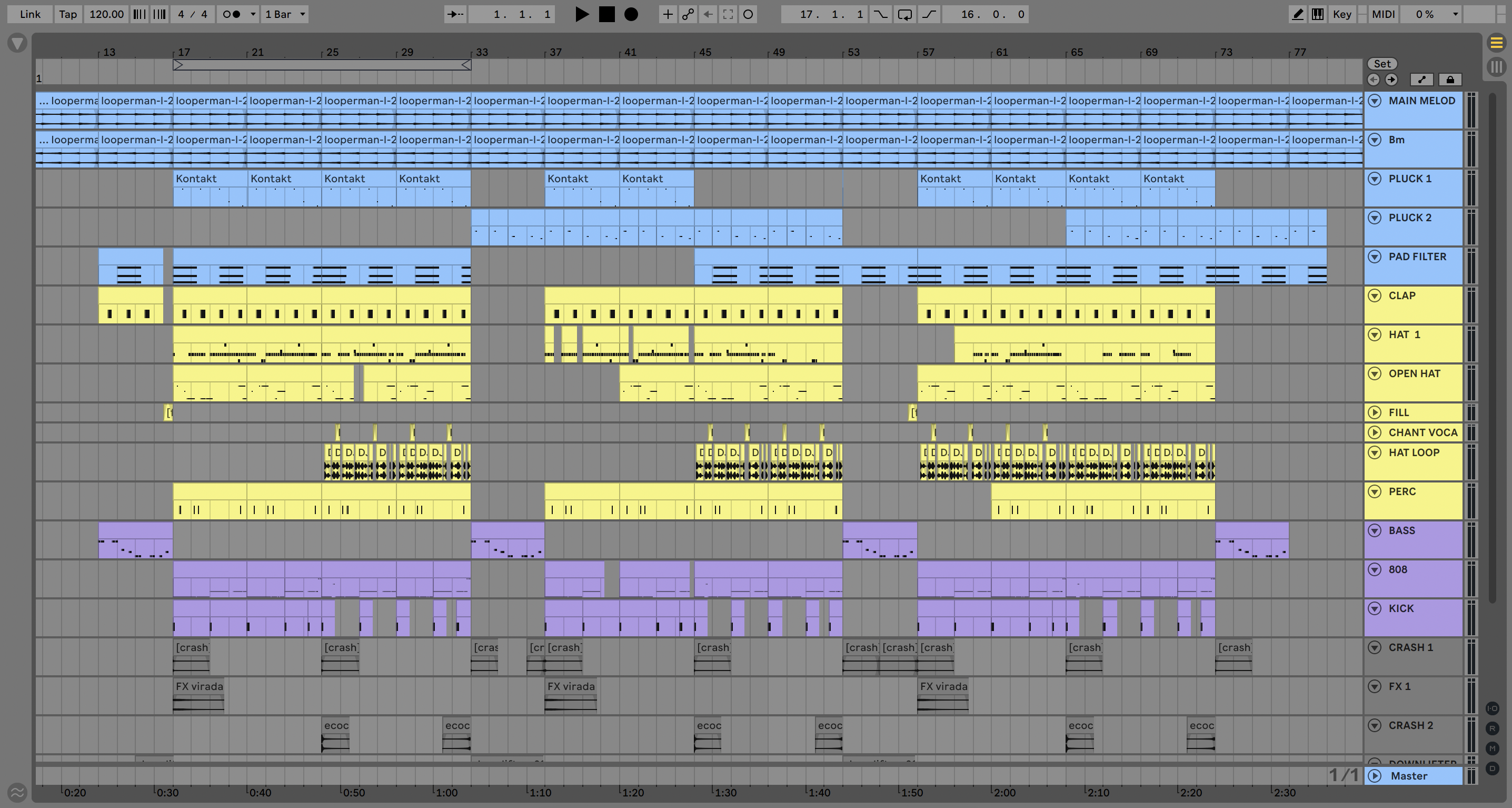Collapse the CLAP track with its fold arrow
Image resolution: width=1512 pixels, height=808 pixels.
coord(1375,295)
